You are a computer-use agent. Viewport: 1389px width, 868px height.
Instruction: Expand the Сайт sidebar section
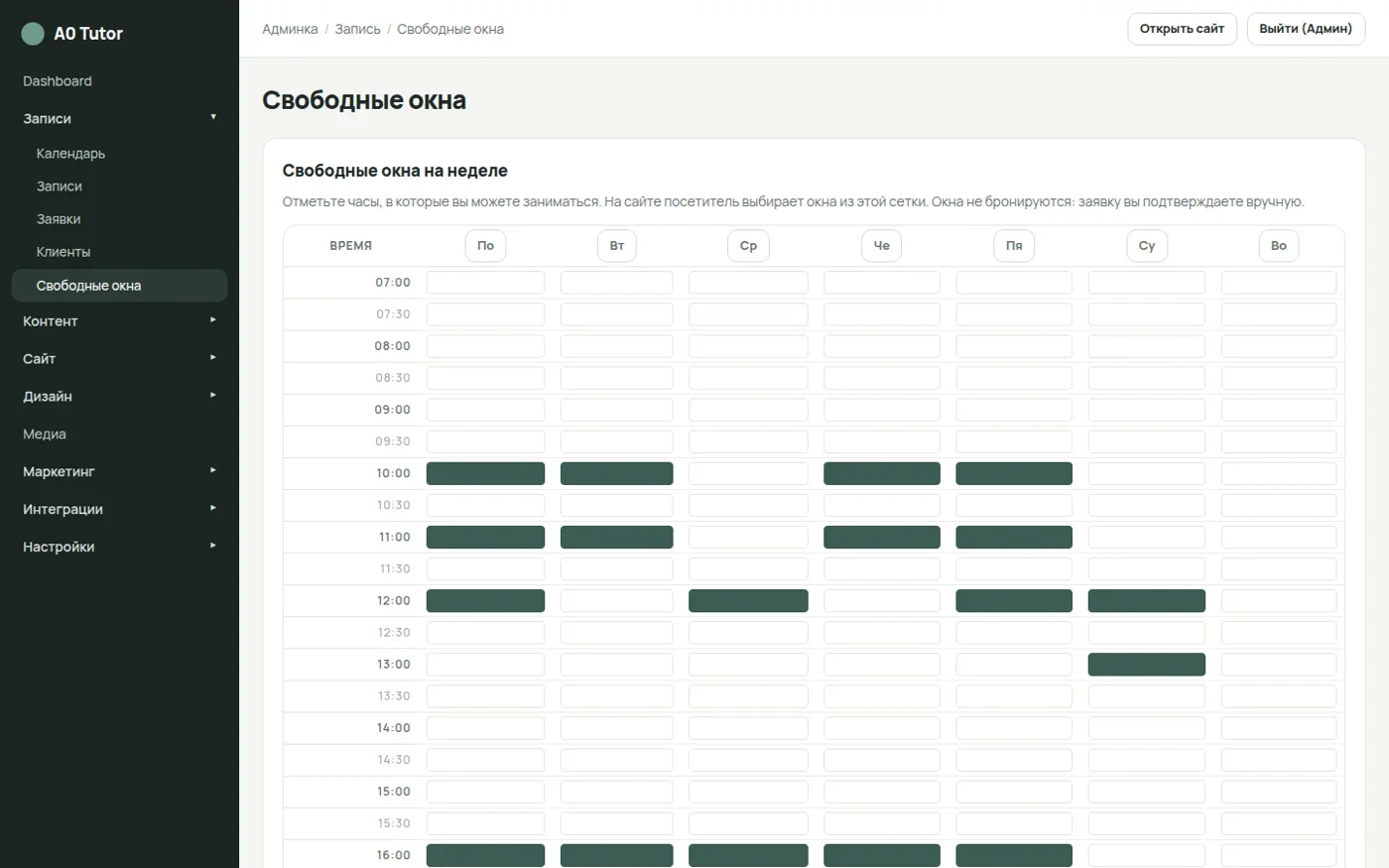[x=119, y=359]
